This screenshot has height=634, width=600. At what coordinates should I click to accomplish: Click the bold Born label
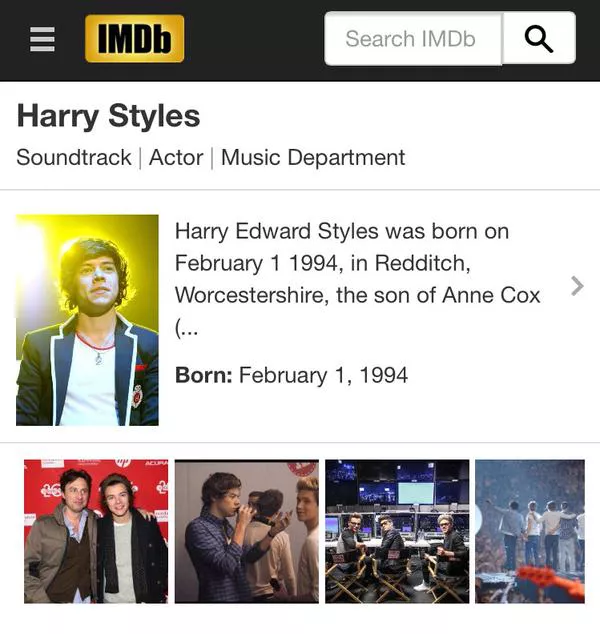click(x=203, y=375)
